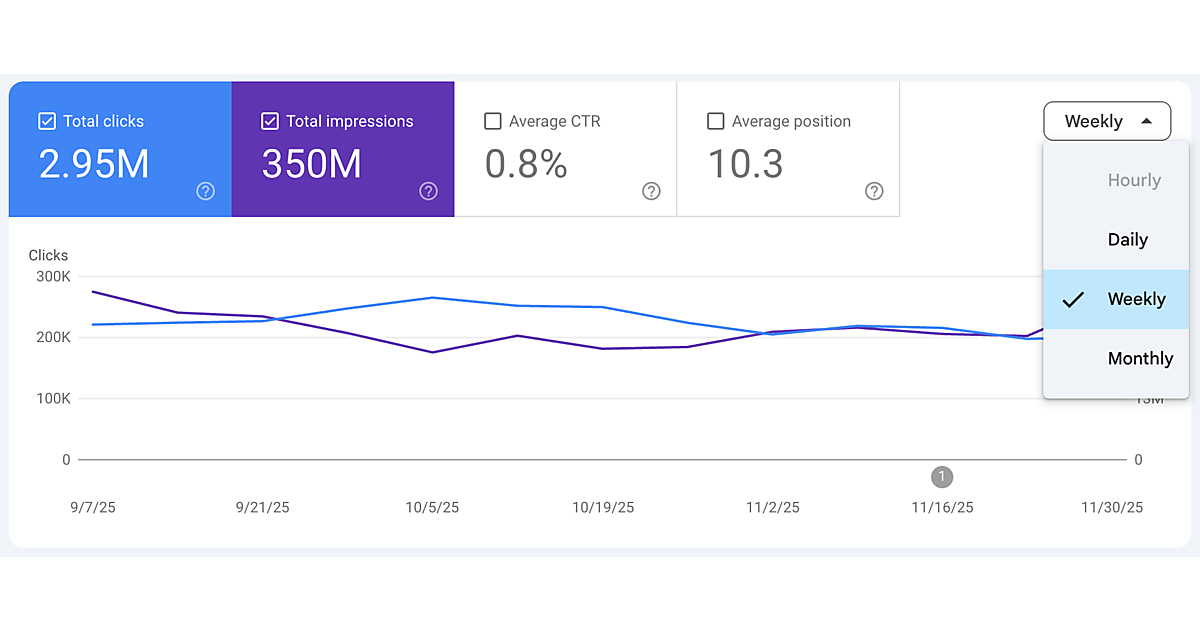Enable the Average CTR checkbox
The image size is (1200, 630).
[x=493, y=121]
